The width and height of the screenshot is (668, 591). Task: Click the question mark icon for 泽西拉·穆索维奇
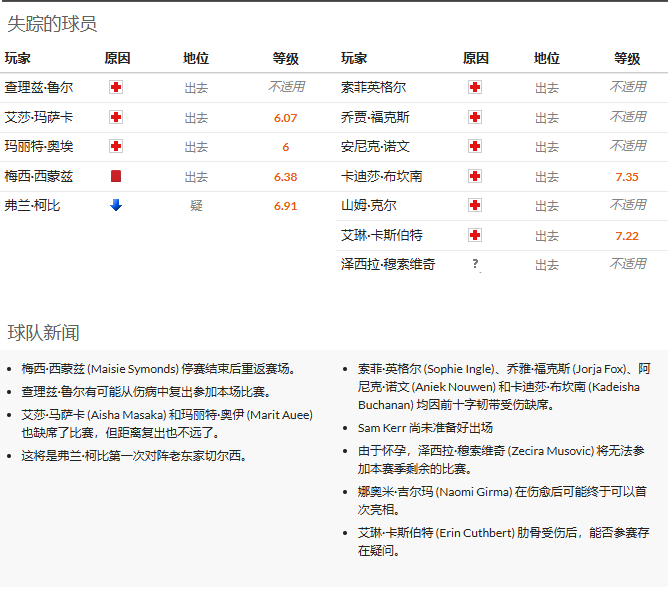pos(475,265)
